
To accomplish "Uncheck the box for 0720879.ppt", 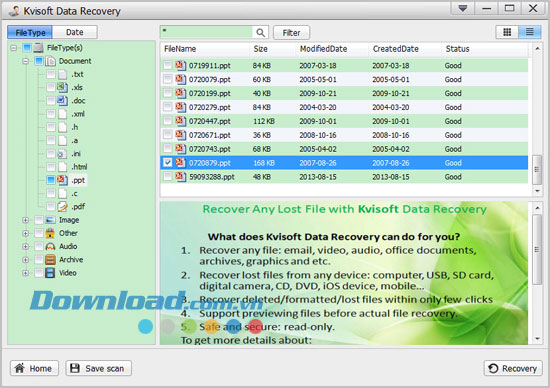I will point(168,162).
